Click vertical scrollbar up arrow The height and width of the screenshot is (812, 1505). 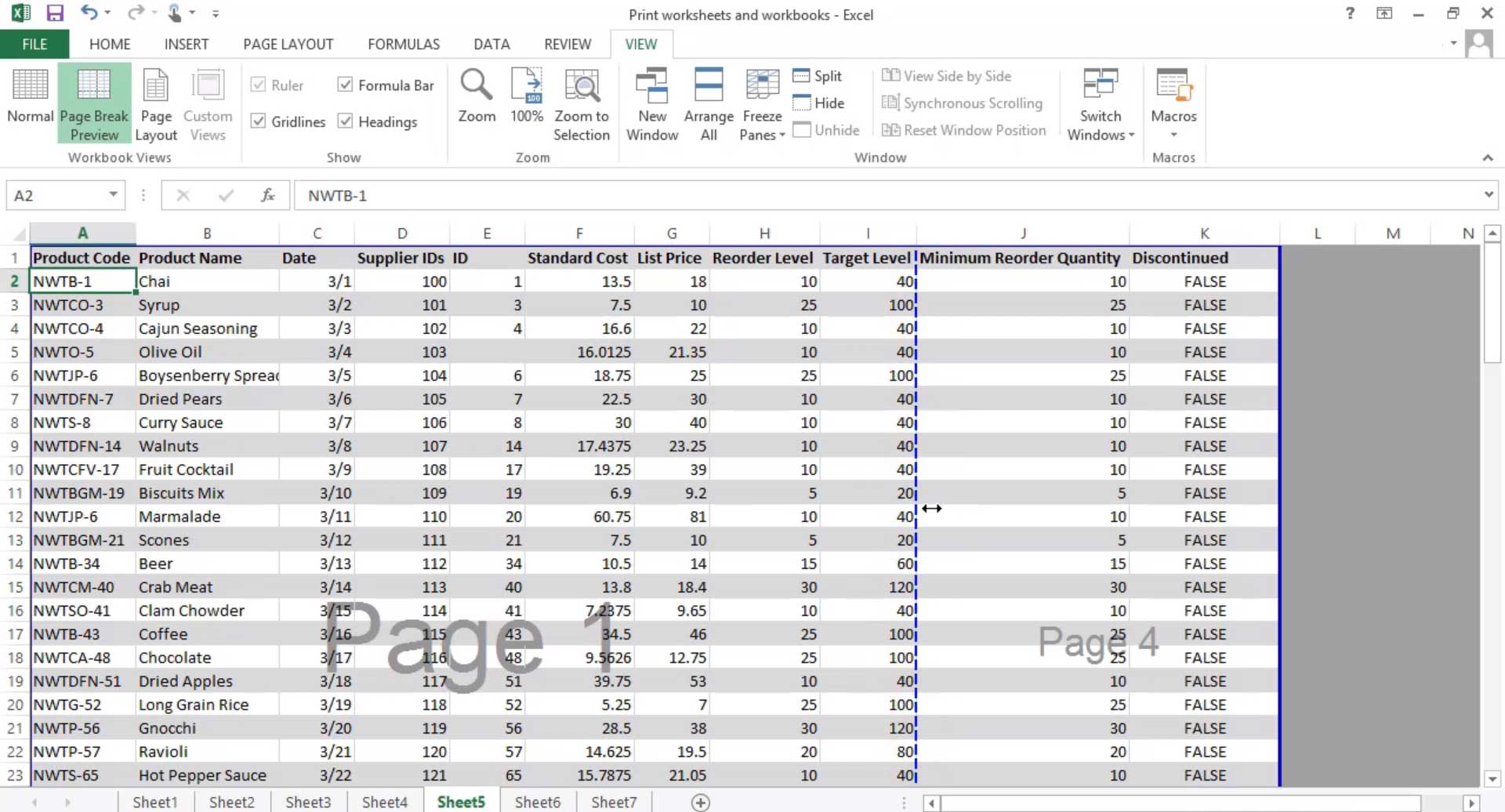click(1492, 233)
